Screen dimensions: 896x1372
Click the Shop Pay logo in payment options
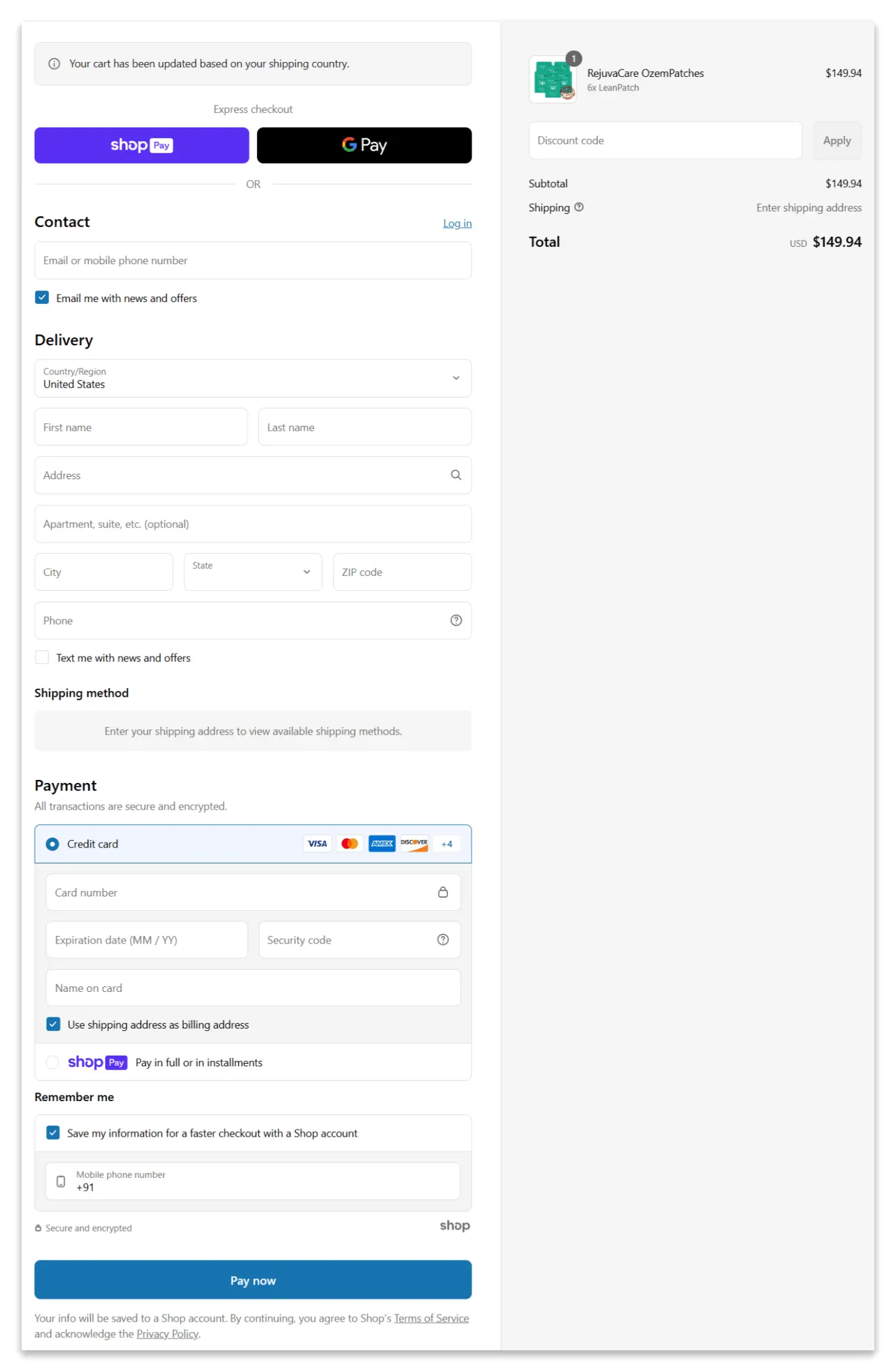(97, 1062)
